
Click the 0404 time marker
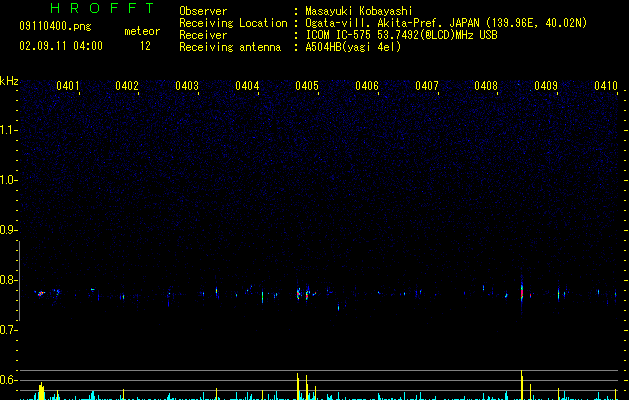point(247,86)
